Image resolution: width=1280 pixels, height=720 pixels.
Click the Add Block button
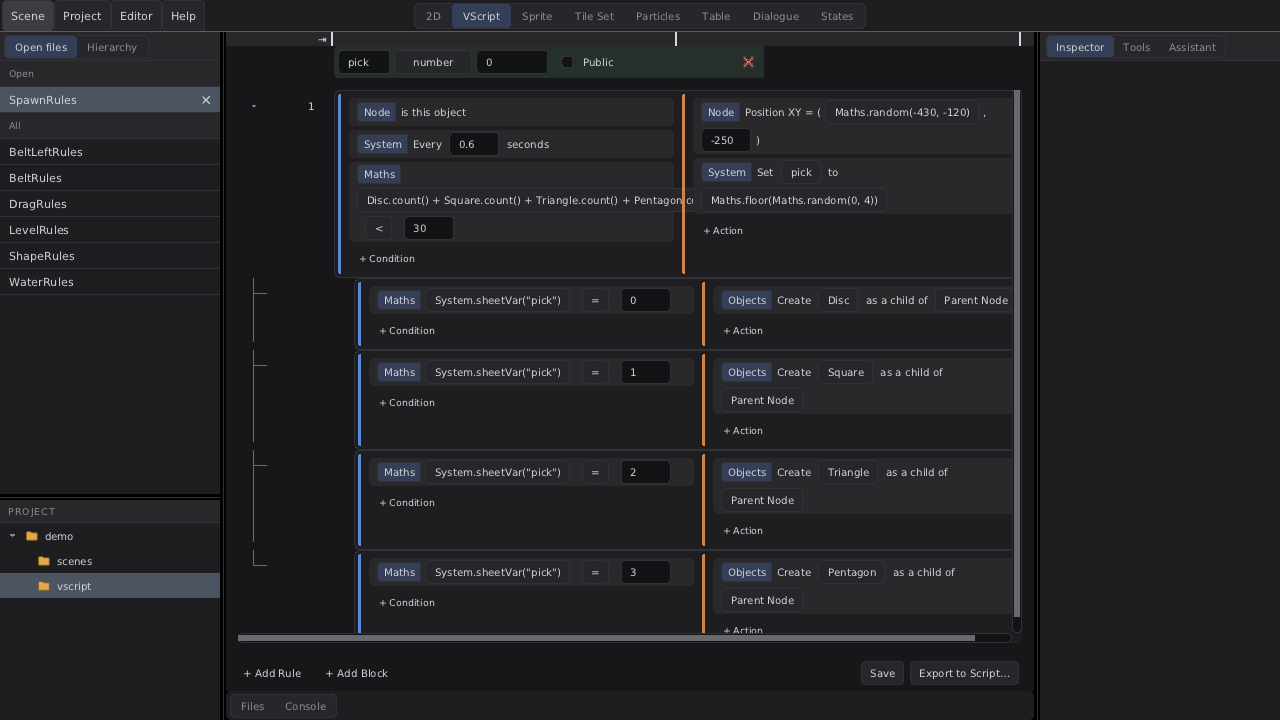coord(356,673)
